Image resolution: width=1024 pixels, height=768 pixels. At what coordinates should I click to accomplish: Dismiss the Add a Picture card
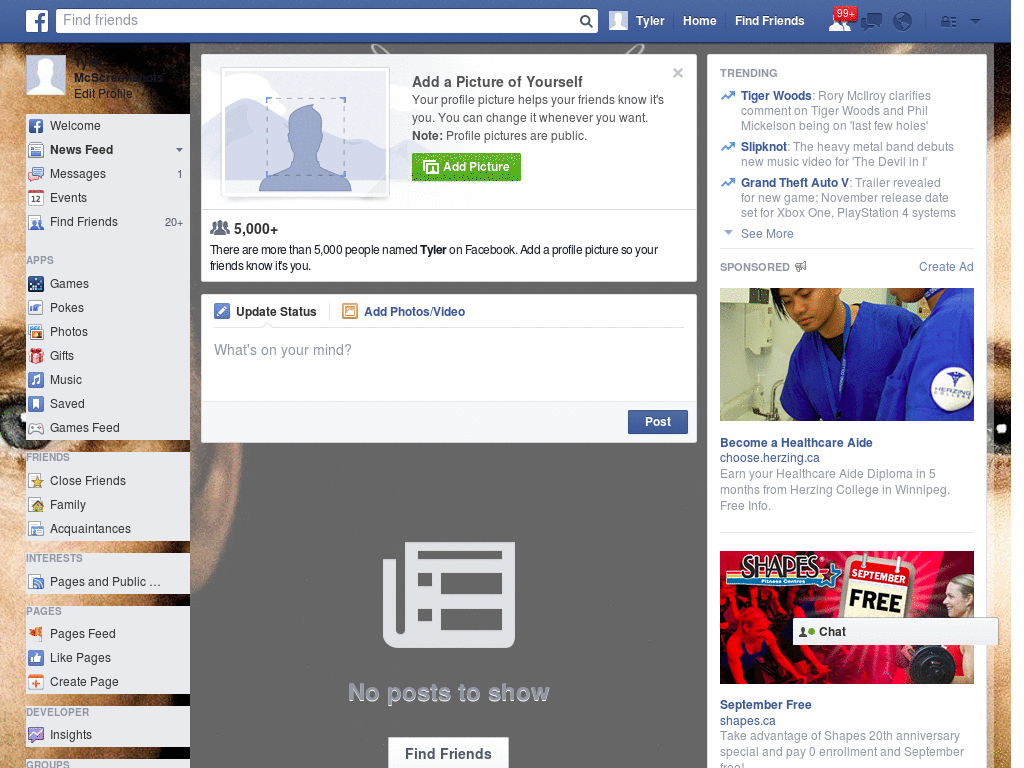click(678, 73)
